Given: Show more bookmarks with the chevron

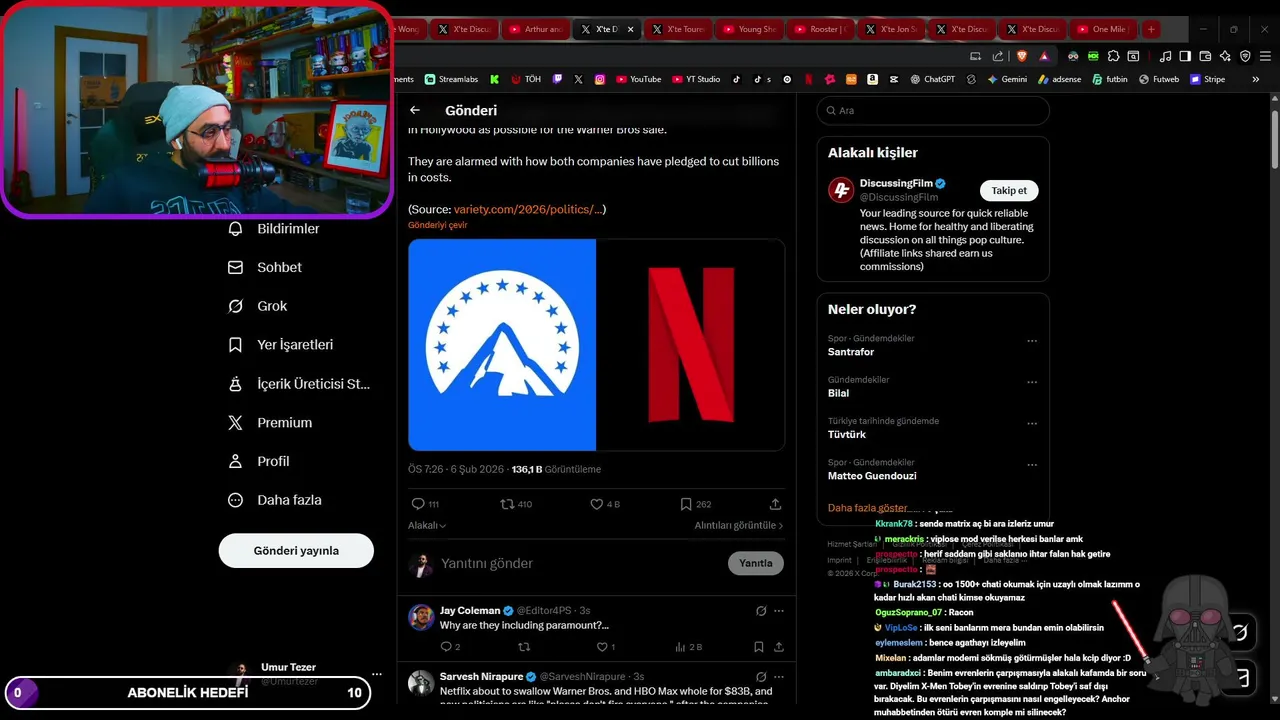Looking at the screenshot, I should (x=1256, y=79).
